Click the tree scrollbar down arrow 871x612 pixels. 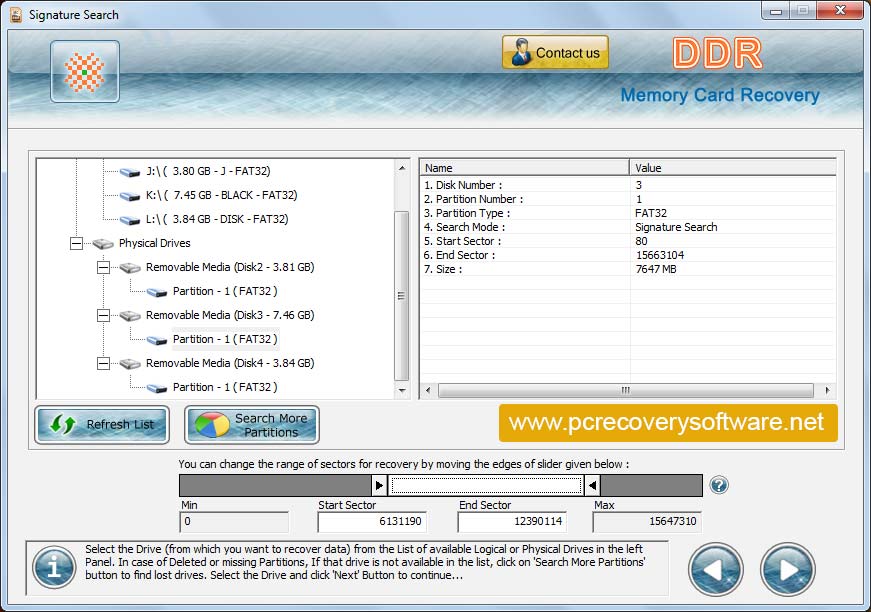(x=402, y=391)
